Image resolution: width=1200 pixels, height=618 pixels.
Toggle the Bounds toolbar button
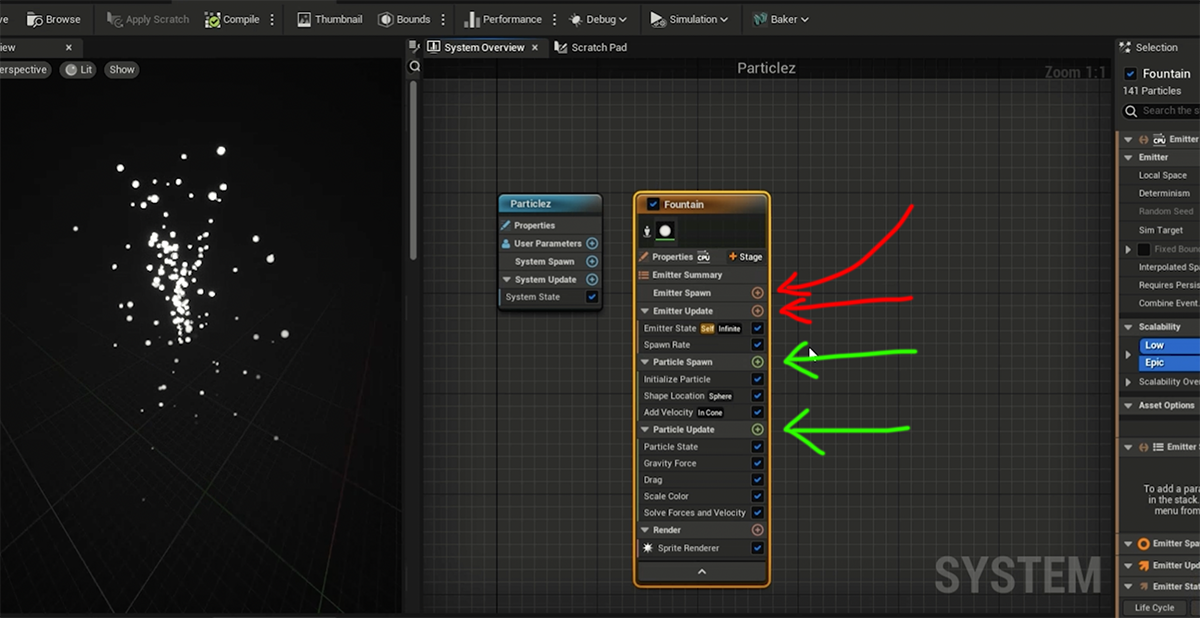click(x=404, y=19)
